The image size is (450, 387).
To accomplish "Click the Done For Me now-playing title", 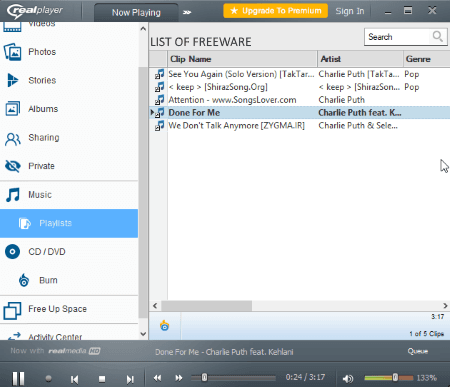I will (224, 352).
